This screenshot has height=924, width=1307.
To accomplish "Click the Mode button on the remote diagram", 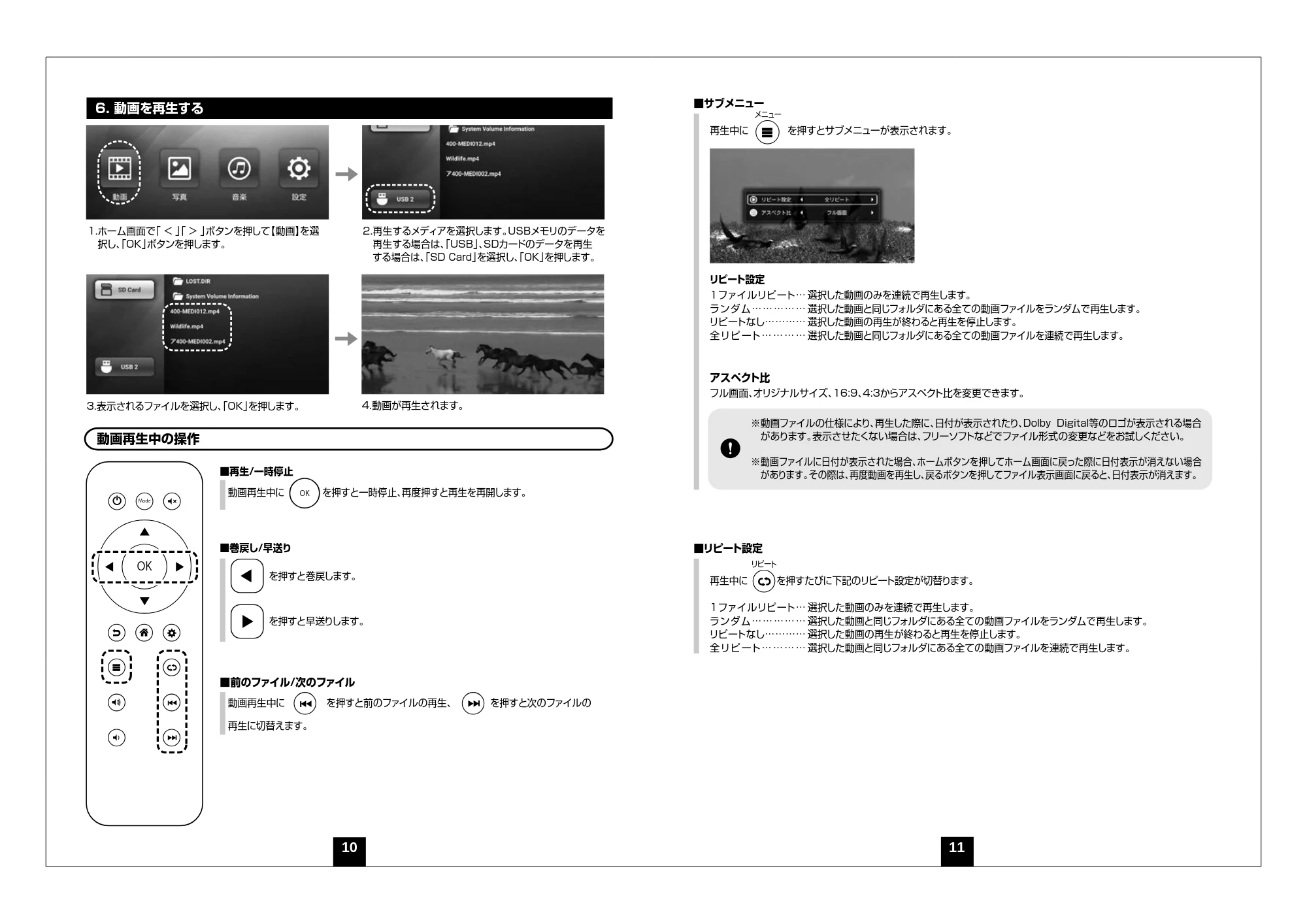I will [x=144, y=501].
